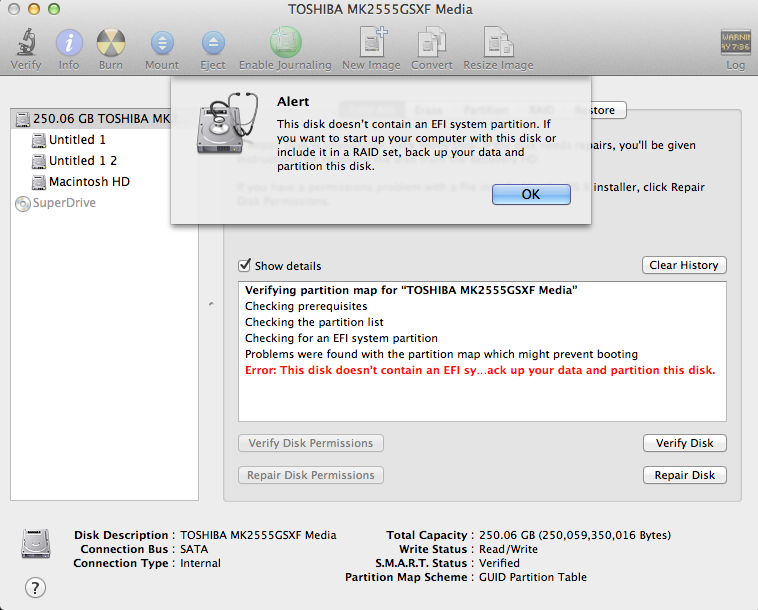This screenshot has width=758, height=610.
Task: Select SuperDrive in the sidebar
Action: pos(56,203)
